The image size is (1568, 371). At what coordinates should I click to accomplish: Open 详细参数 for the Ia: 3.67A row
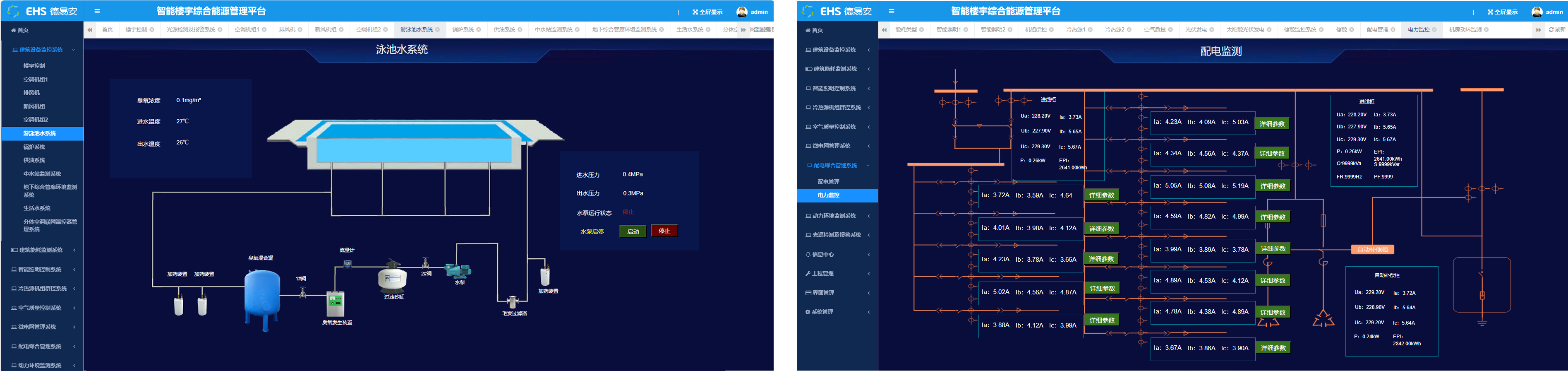(x=1273, y=348)
